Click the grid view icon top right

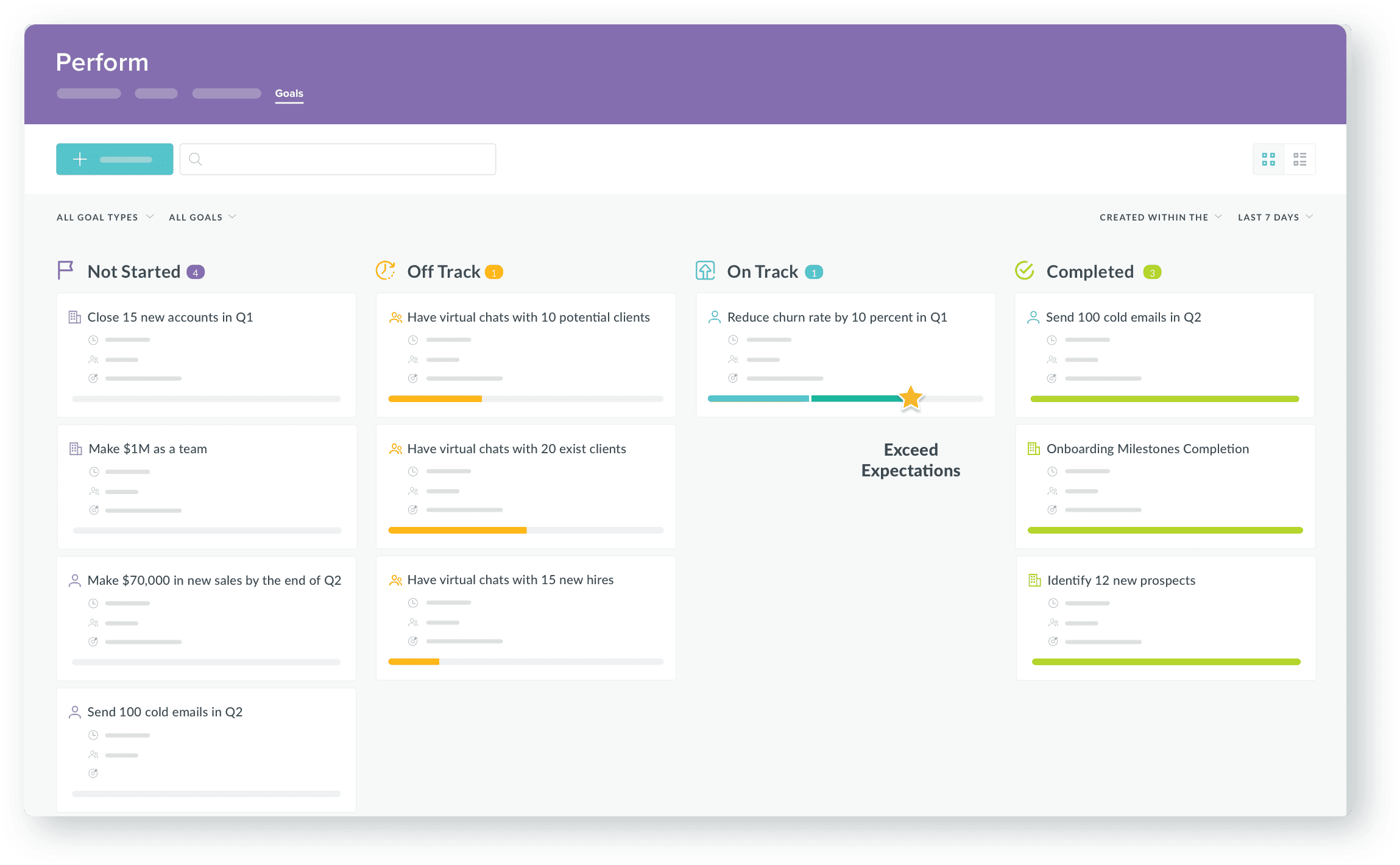pos(1269,158)
